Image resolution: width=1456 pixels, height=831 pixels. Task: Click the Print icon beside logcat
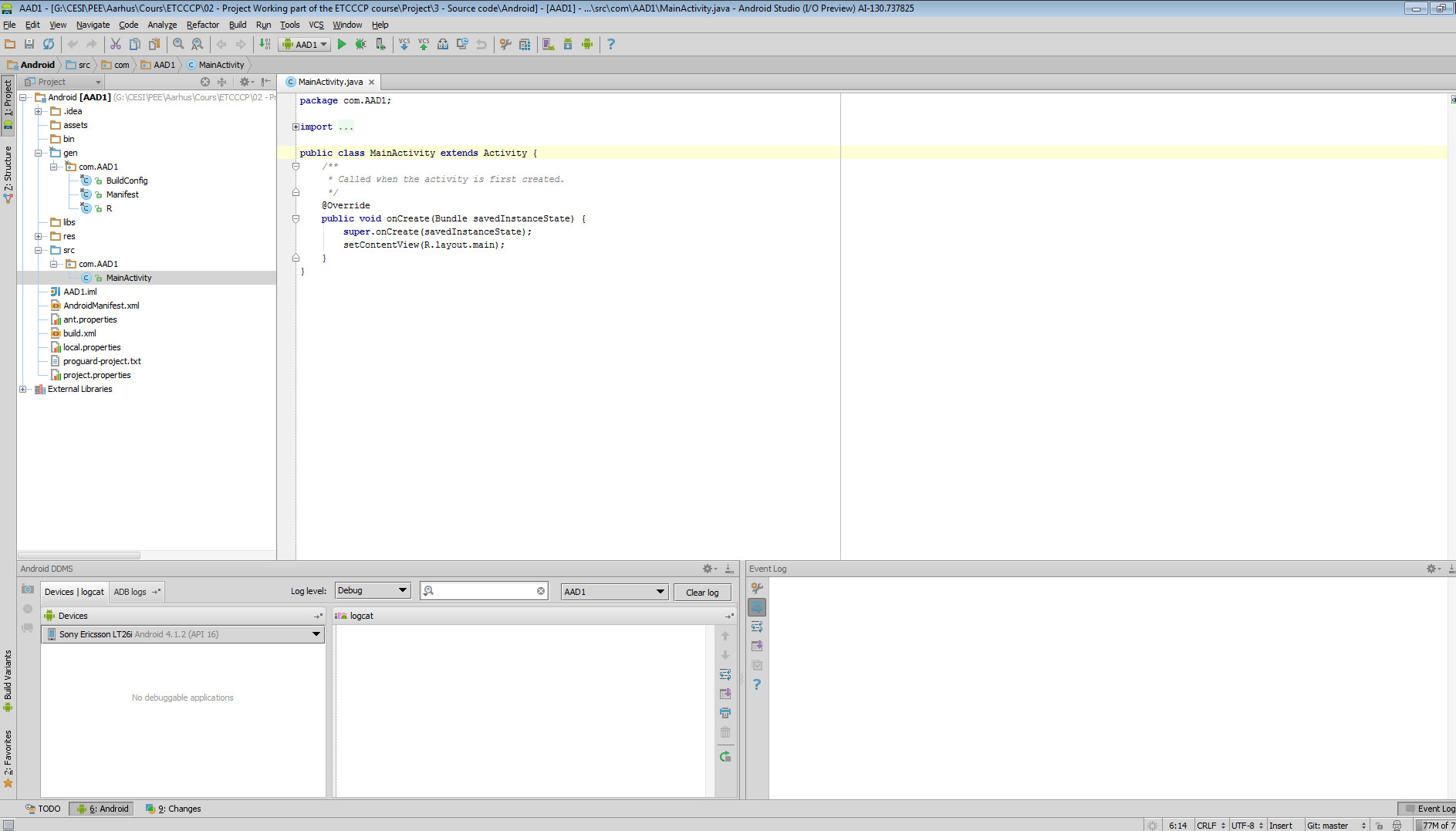[x=725, y=713]
